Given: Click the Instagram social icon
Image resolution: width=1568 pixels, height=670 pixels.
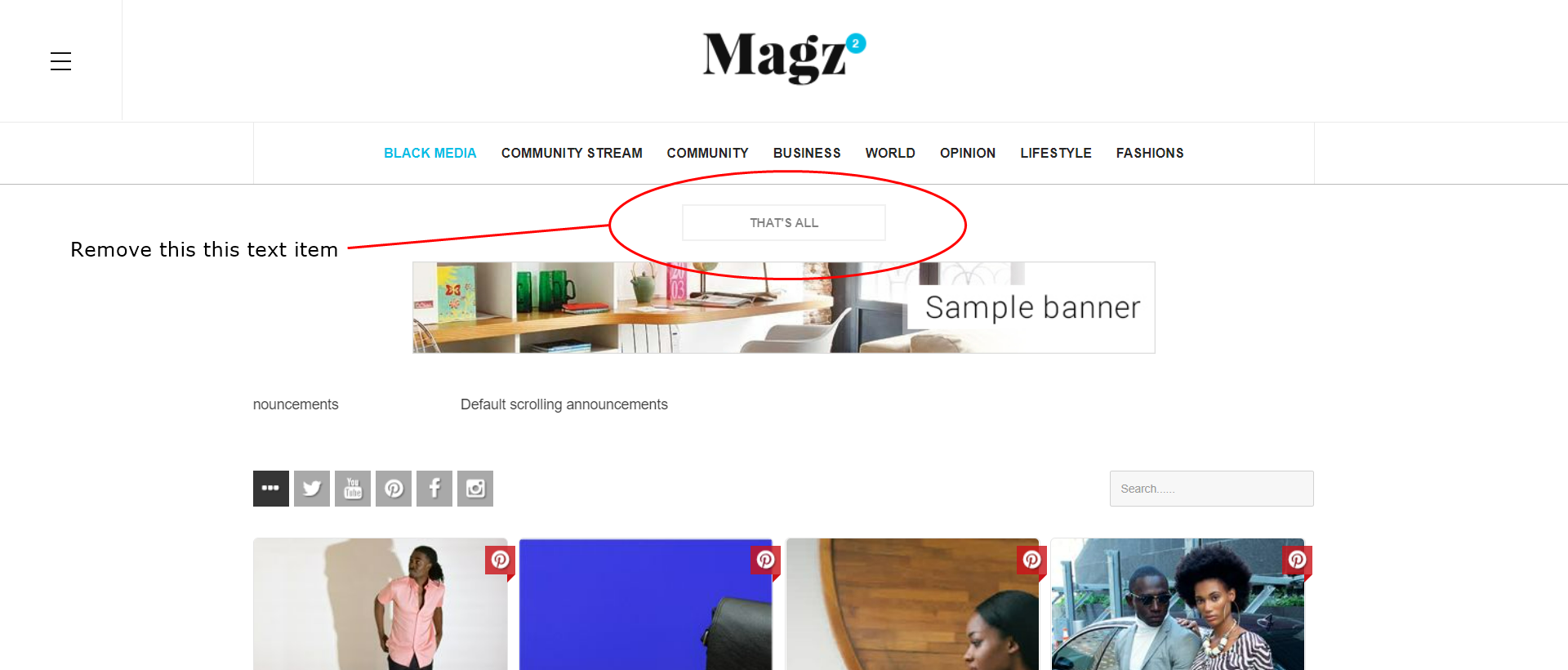Looking at the screenshot, I should click(475, 489).
